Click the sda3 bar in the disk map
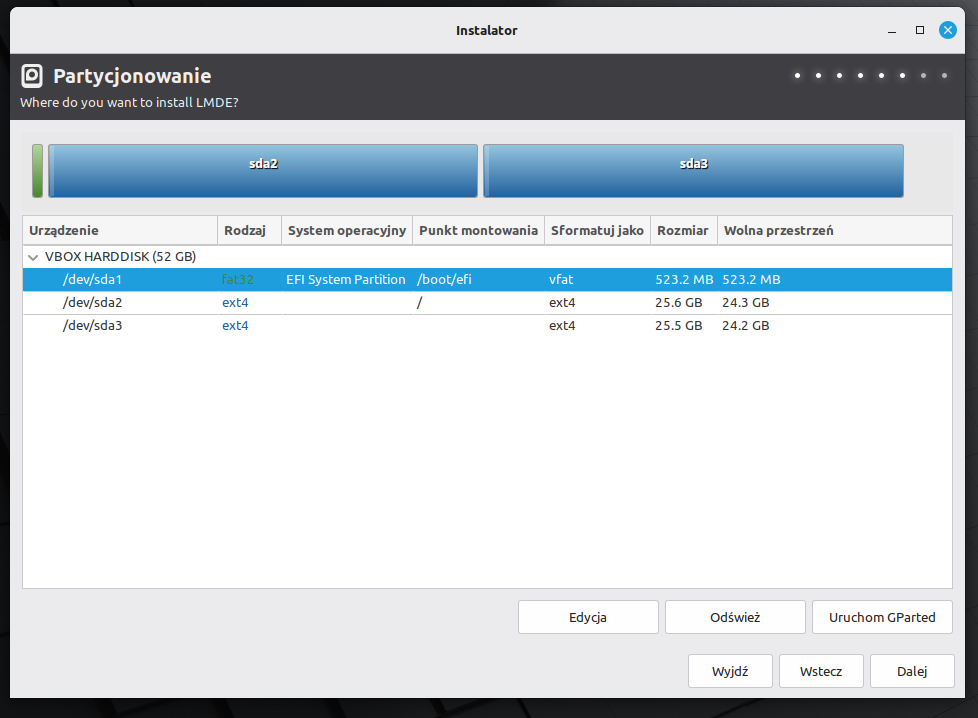The width and height of the screenshot is (978, 718). tap(694, 170)
